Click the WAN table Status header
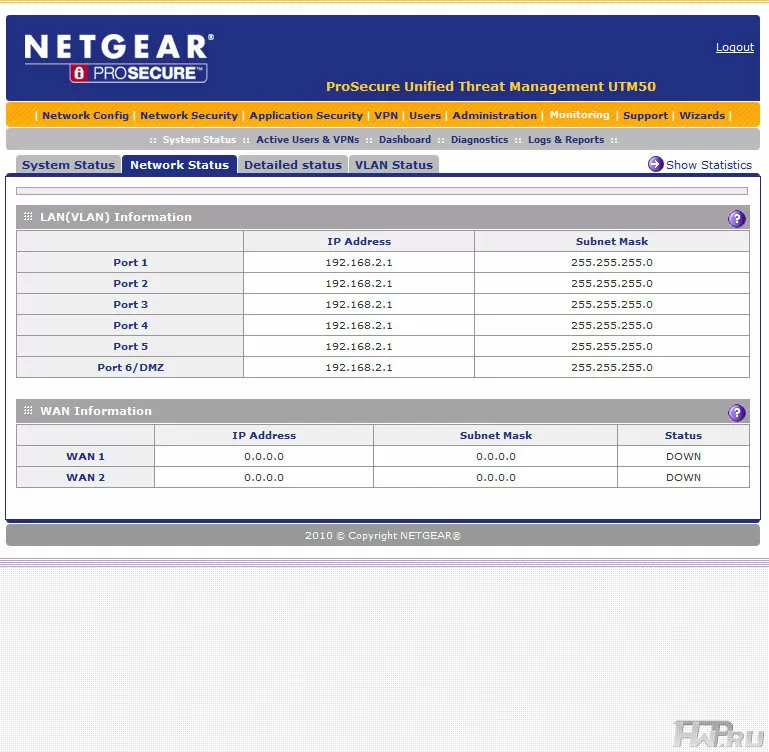The width and height of the screenshot is (769, 752). click(683, 436)
